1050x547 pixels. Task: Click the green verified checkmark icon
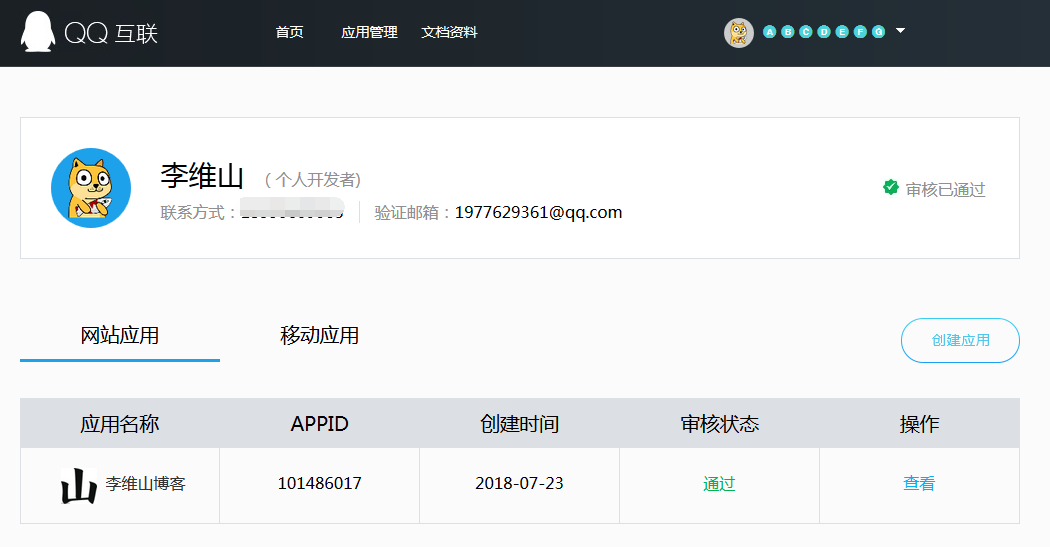tap(890, 187)
